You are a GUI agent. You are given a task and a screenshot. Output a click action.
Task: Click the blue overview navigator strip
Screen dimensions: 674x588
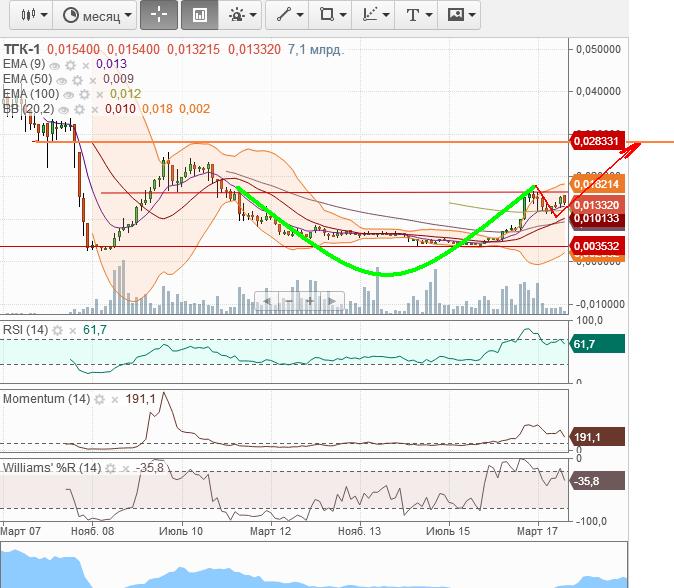314,566
